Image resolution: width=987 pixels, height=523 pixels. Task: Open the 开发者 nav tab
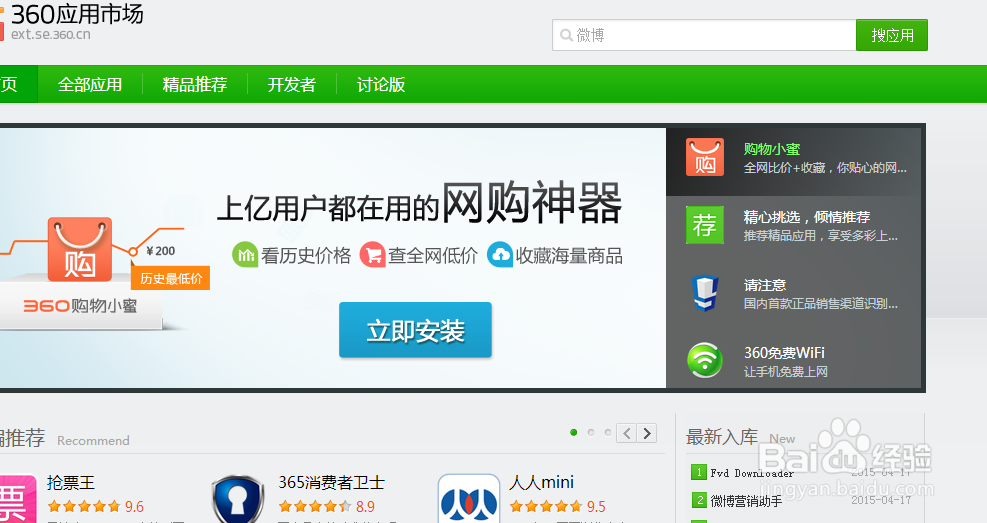(x=291, y=84)
